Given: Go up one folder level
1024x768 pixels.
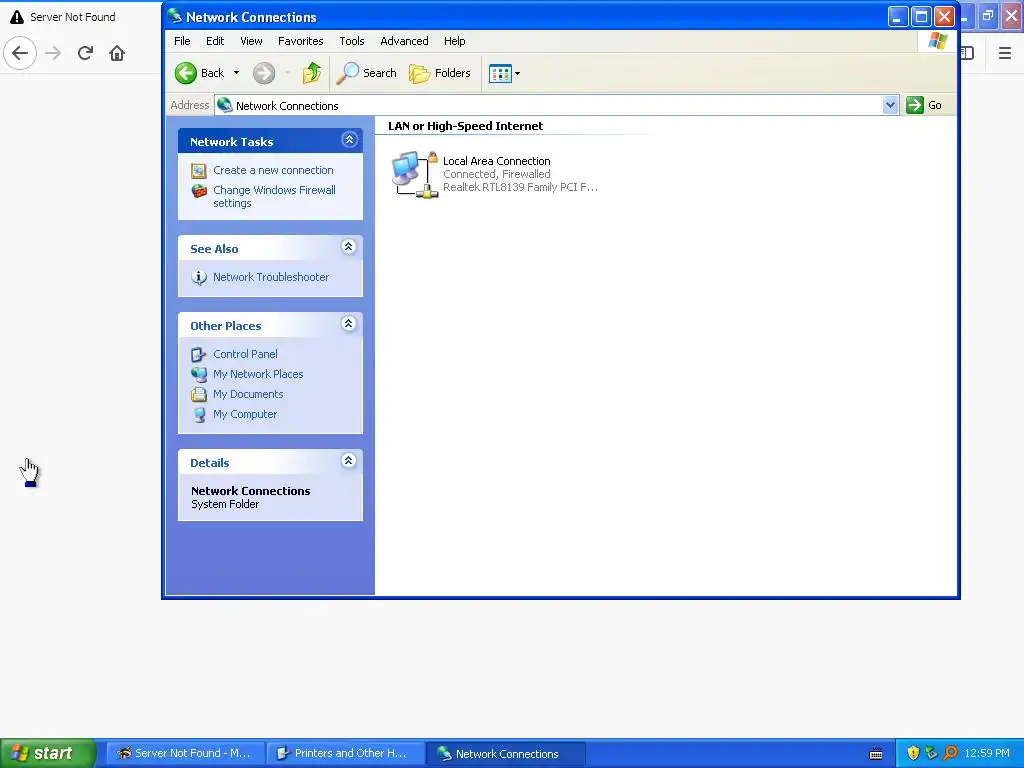Looking at the screenshot, I should pos(312,73).
